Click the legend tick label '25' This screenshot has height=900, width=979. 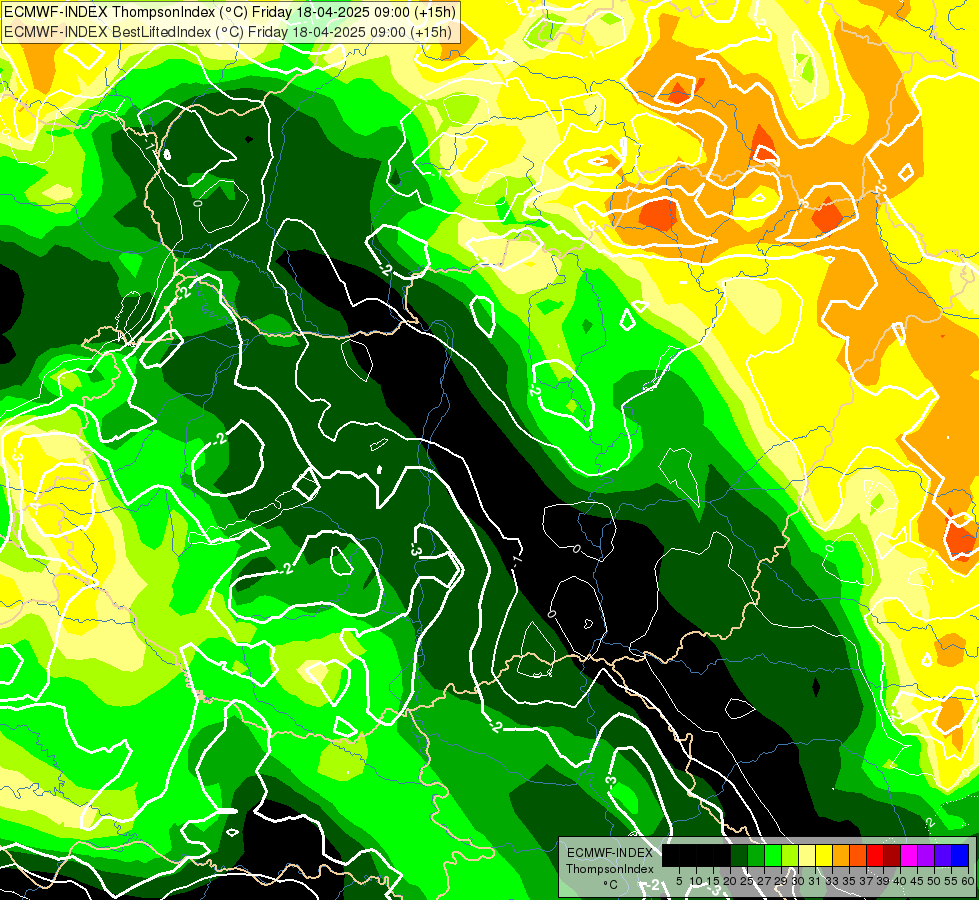747,881
